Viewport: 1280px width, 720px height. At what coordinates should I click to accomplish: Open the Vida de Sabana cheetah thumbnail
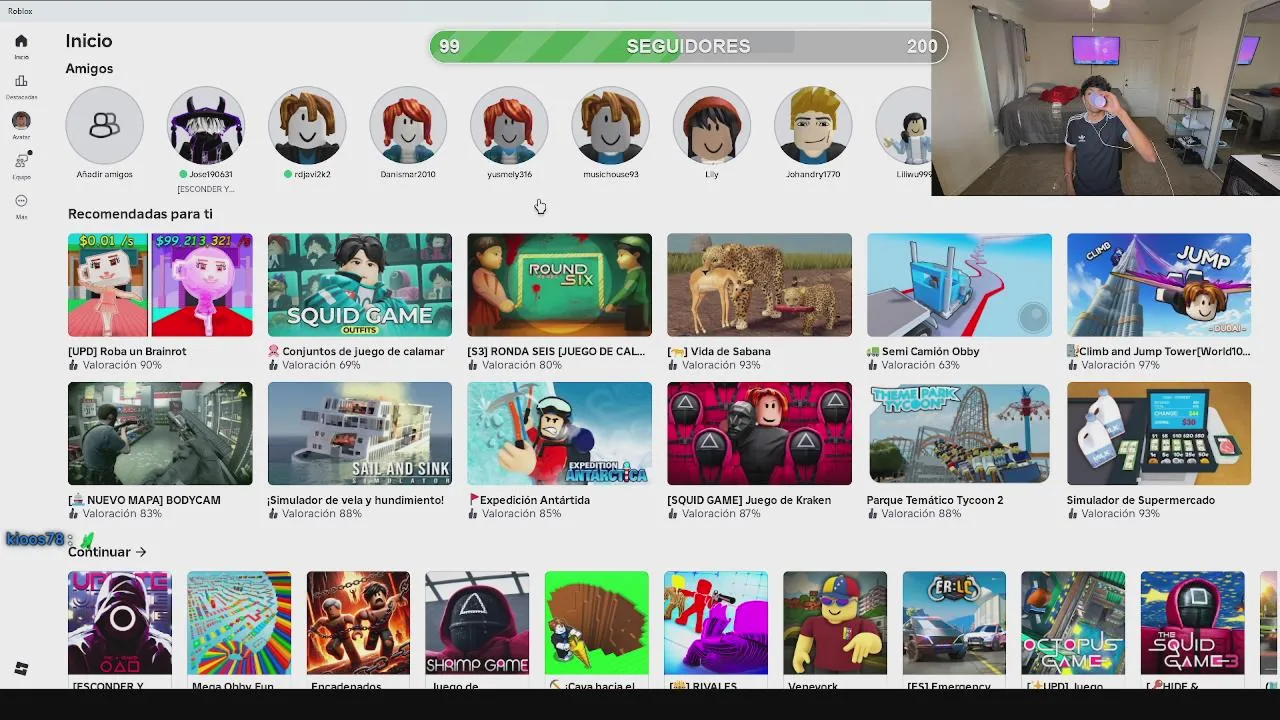click(x=759, y=285)
